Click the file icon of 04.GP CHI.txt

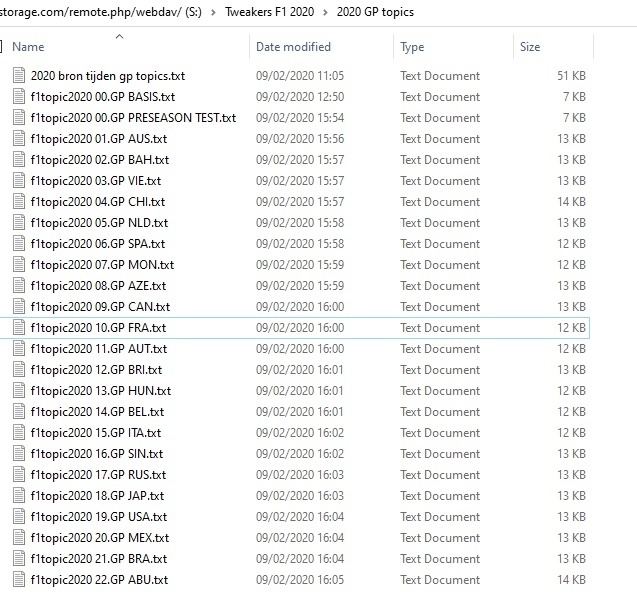[19, 202]
